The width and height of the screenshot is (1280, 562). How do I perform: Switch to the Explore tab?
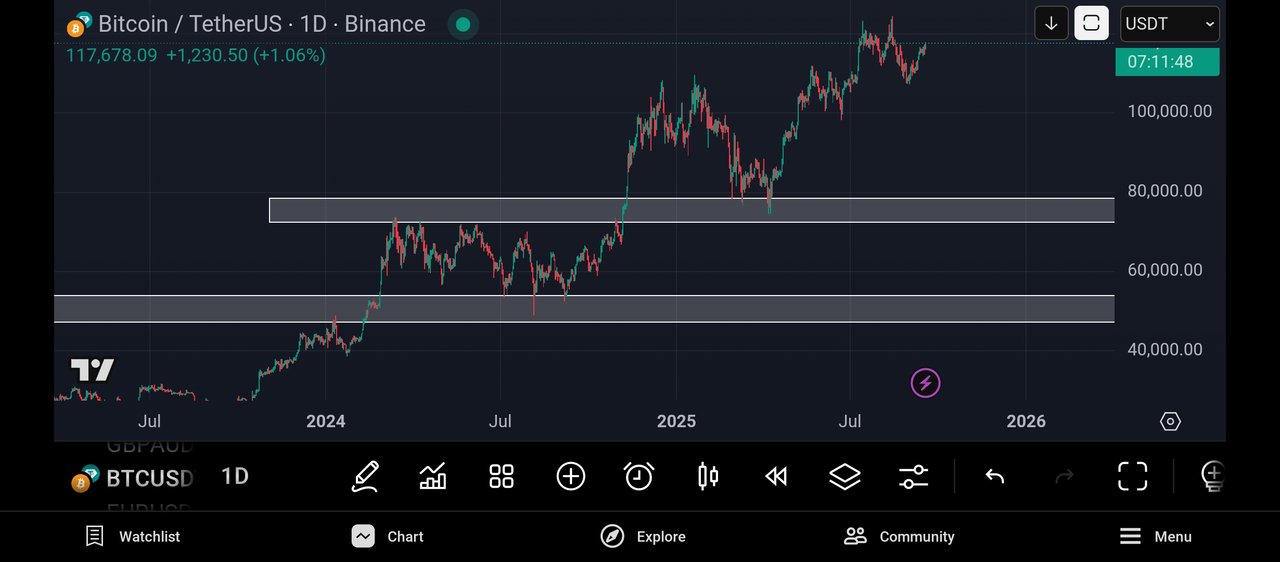tap(643, 536)
